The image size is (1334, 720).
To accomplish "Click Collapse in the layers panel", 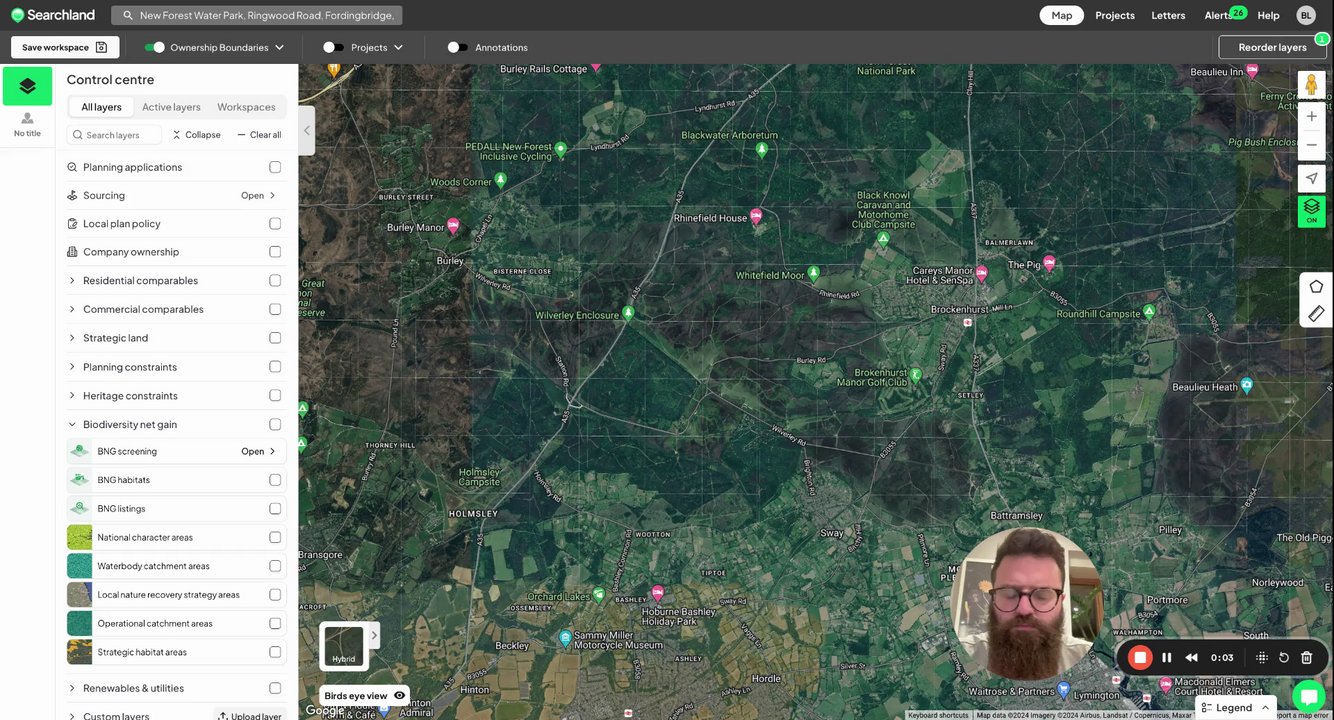I will 197,135.
